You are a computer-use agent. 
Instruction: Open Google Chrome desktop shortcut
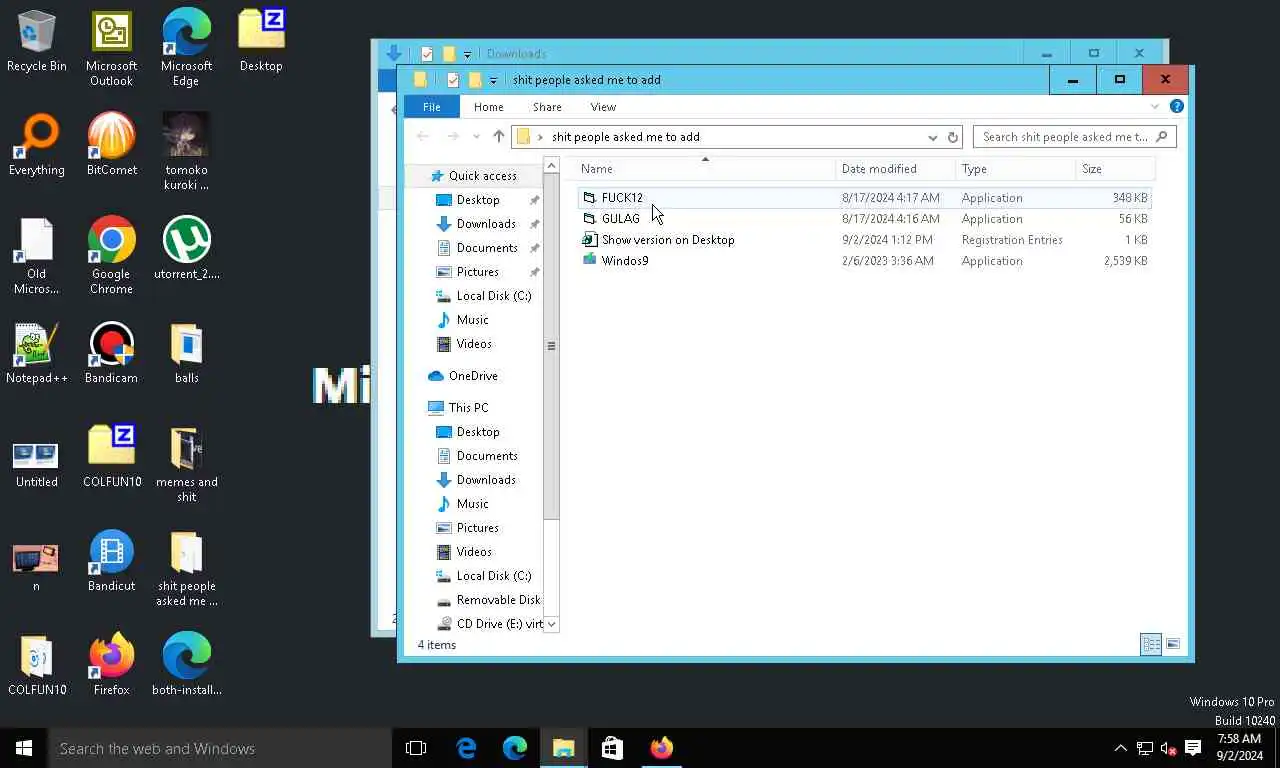pos(111,256)
